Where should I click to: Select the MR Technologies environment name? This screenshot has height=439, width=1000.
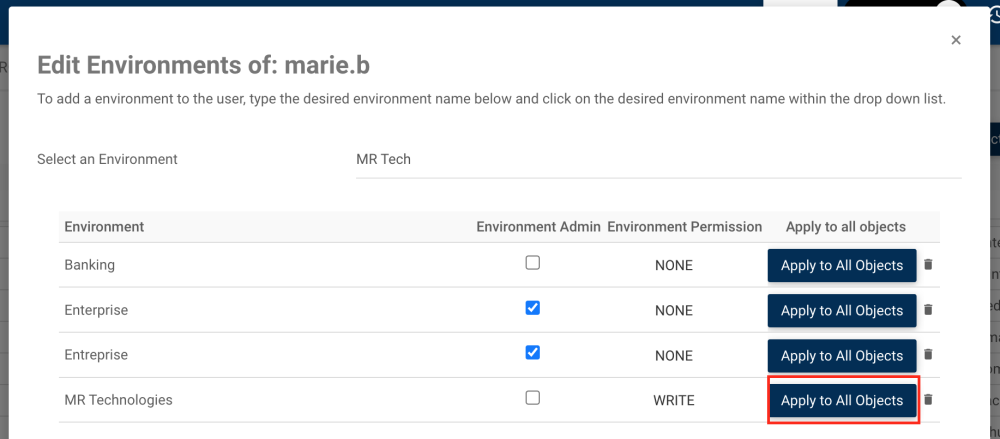coord(118,400)
